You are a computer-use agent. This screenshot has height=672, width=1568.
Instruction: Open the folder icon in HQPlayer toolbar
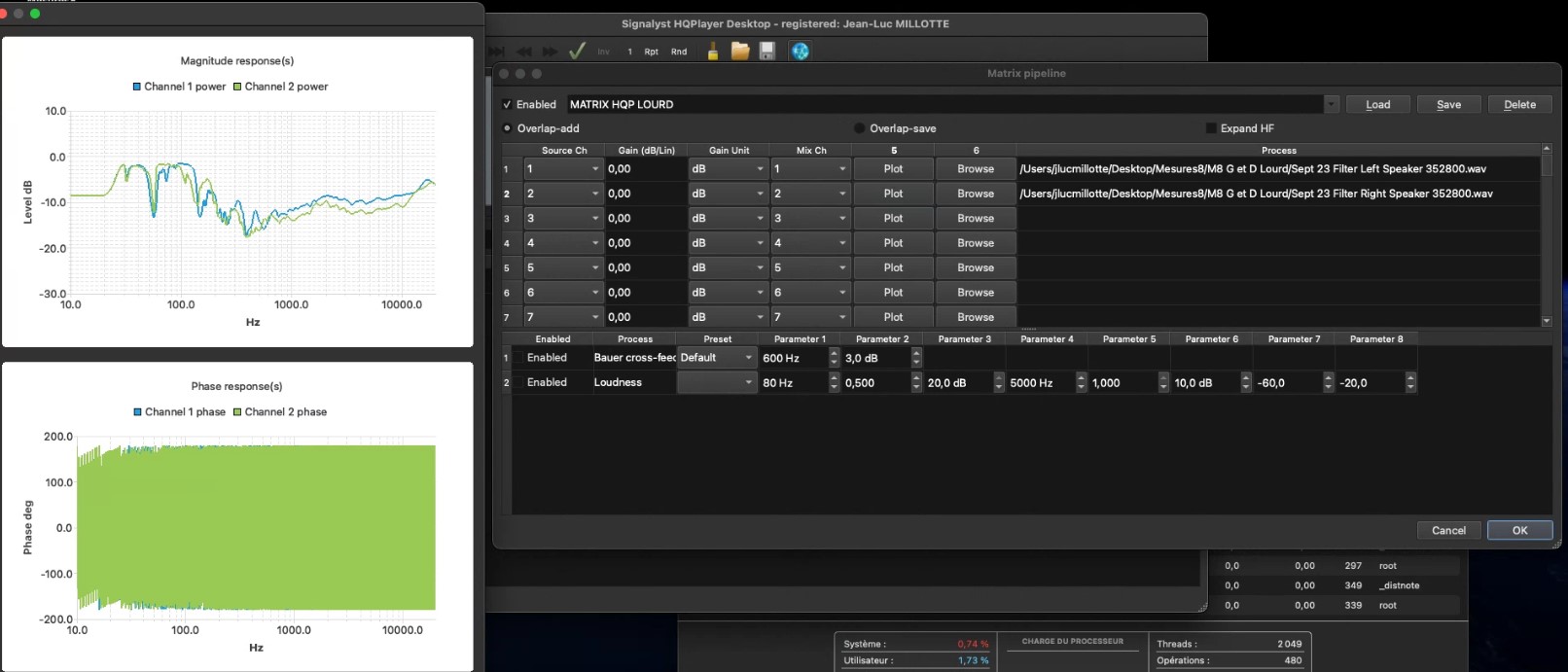(x=740, y=51)
